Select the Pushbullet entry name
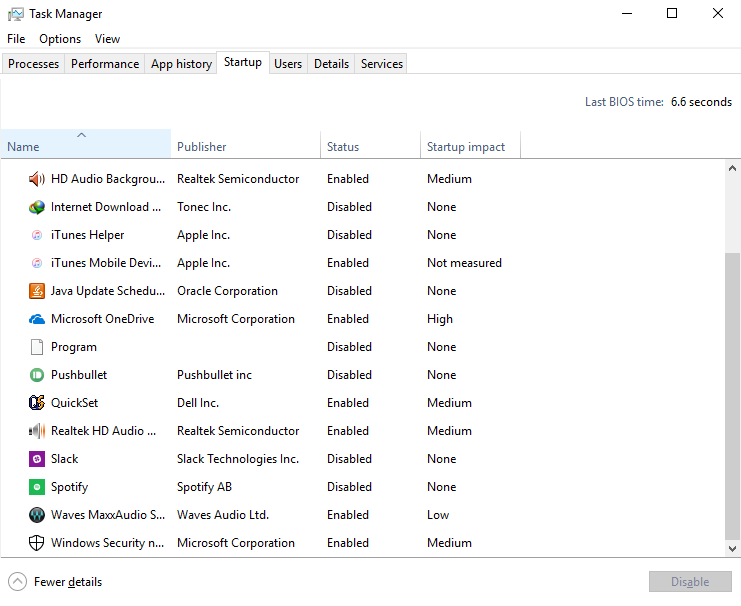 point(79,375)
